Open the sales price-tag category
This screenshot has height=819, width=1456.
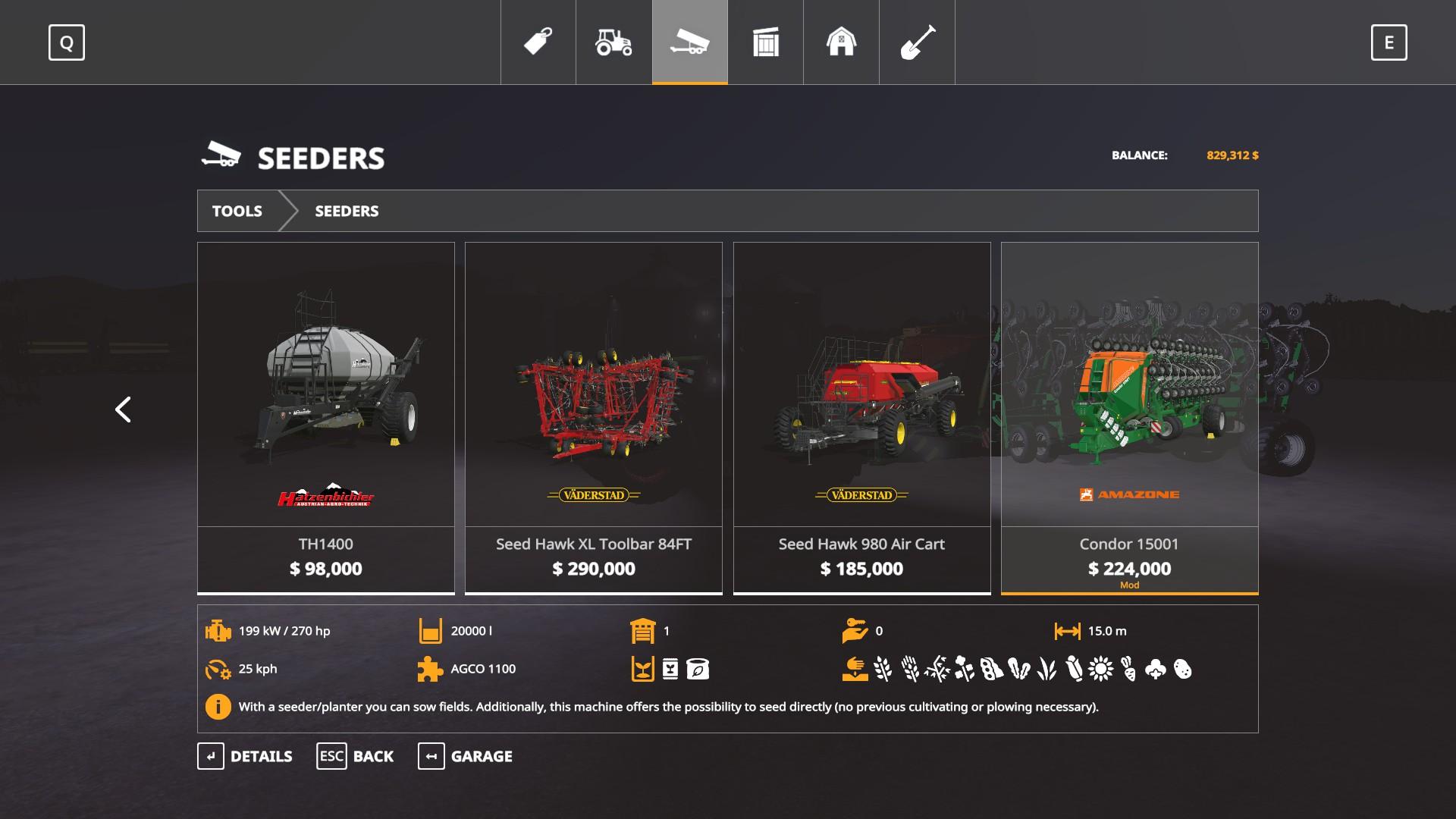point(538,42)
